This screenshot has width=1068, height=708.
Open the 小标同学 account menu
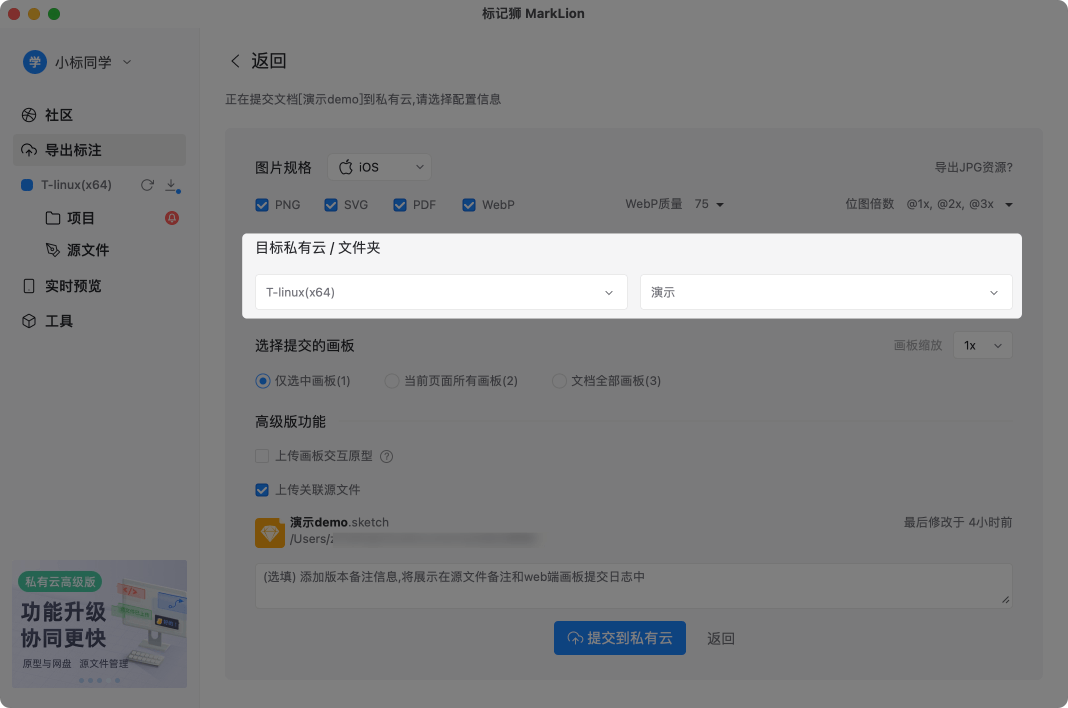pyautogui.click(x=78, y=62)
